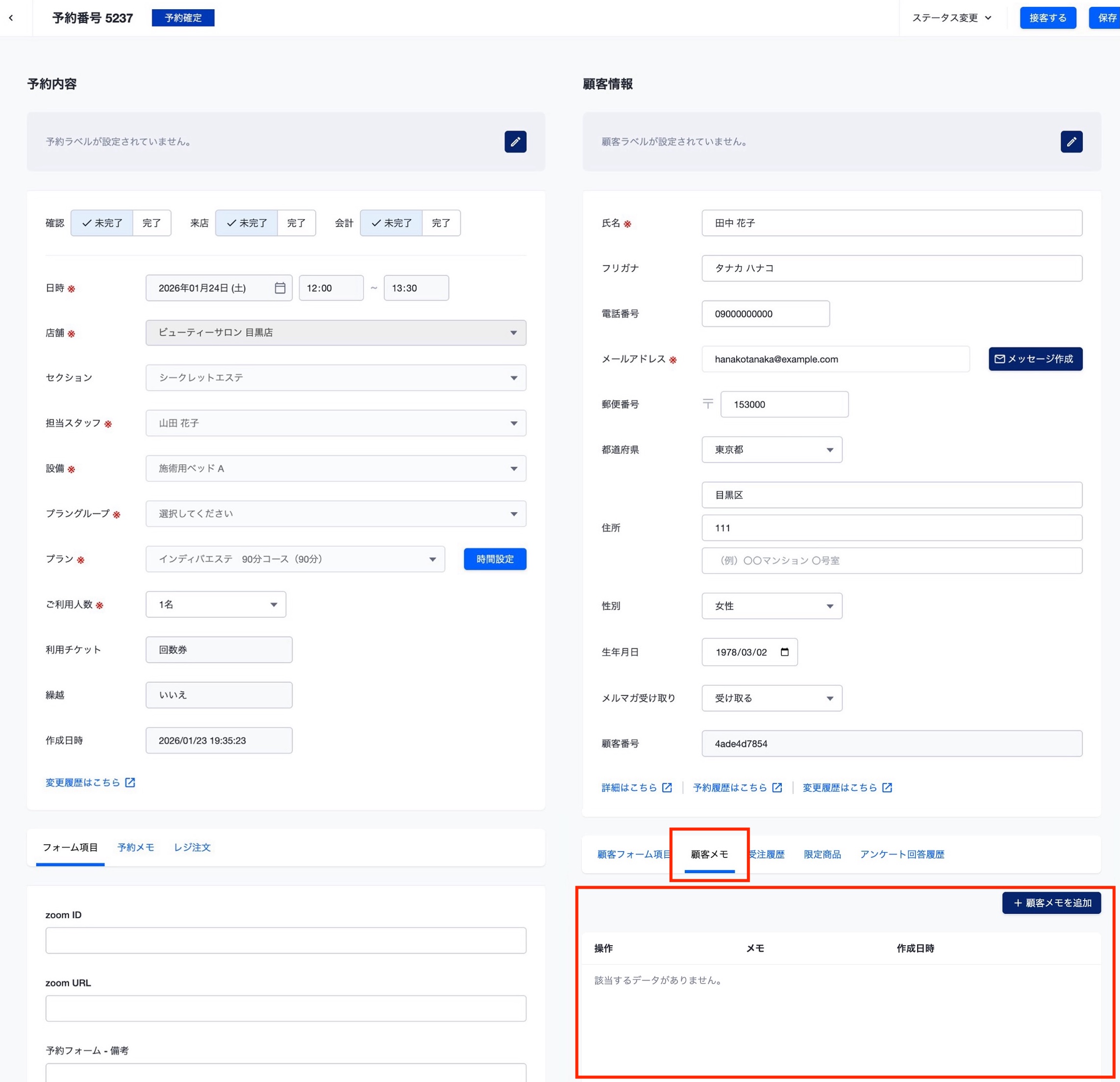Open date picker icon in birthdate field

(784, 652)
